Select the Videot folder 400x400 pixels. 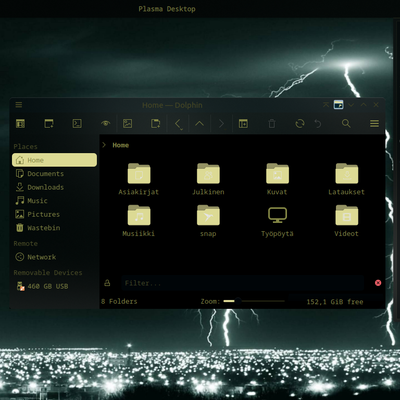click(346, 221)
